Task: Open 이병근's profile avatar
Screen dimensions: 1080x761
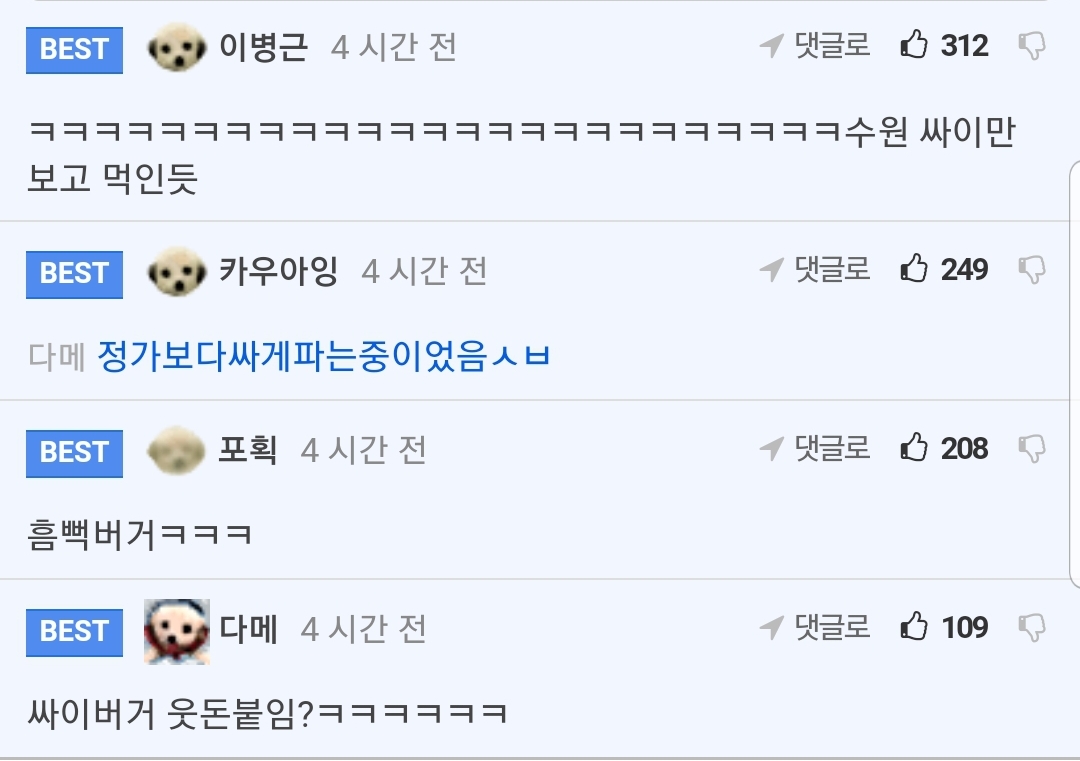Action: click(x=177, y=48)
